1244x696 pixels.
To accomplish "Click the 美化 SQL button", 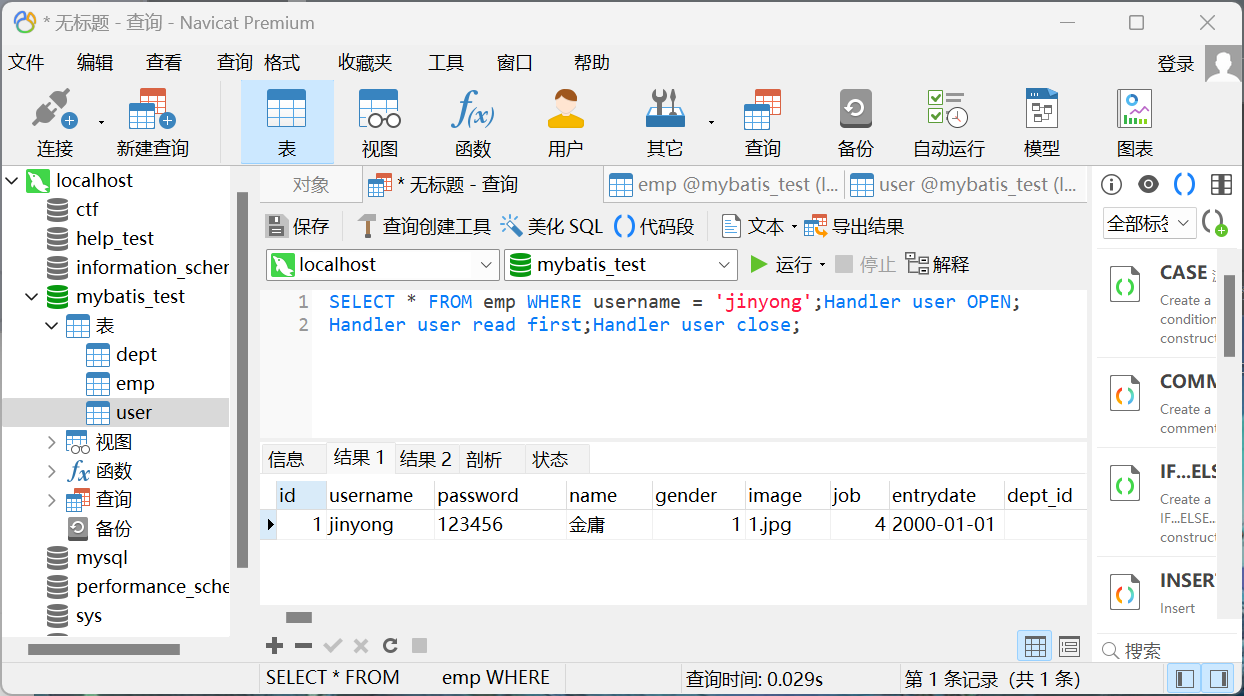I will (x=552, y=226).
